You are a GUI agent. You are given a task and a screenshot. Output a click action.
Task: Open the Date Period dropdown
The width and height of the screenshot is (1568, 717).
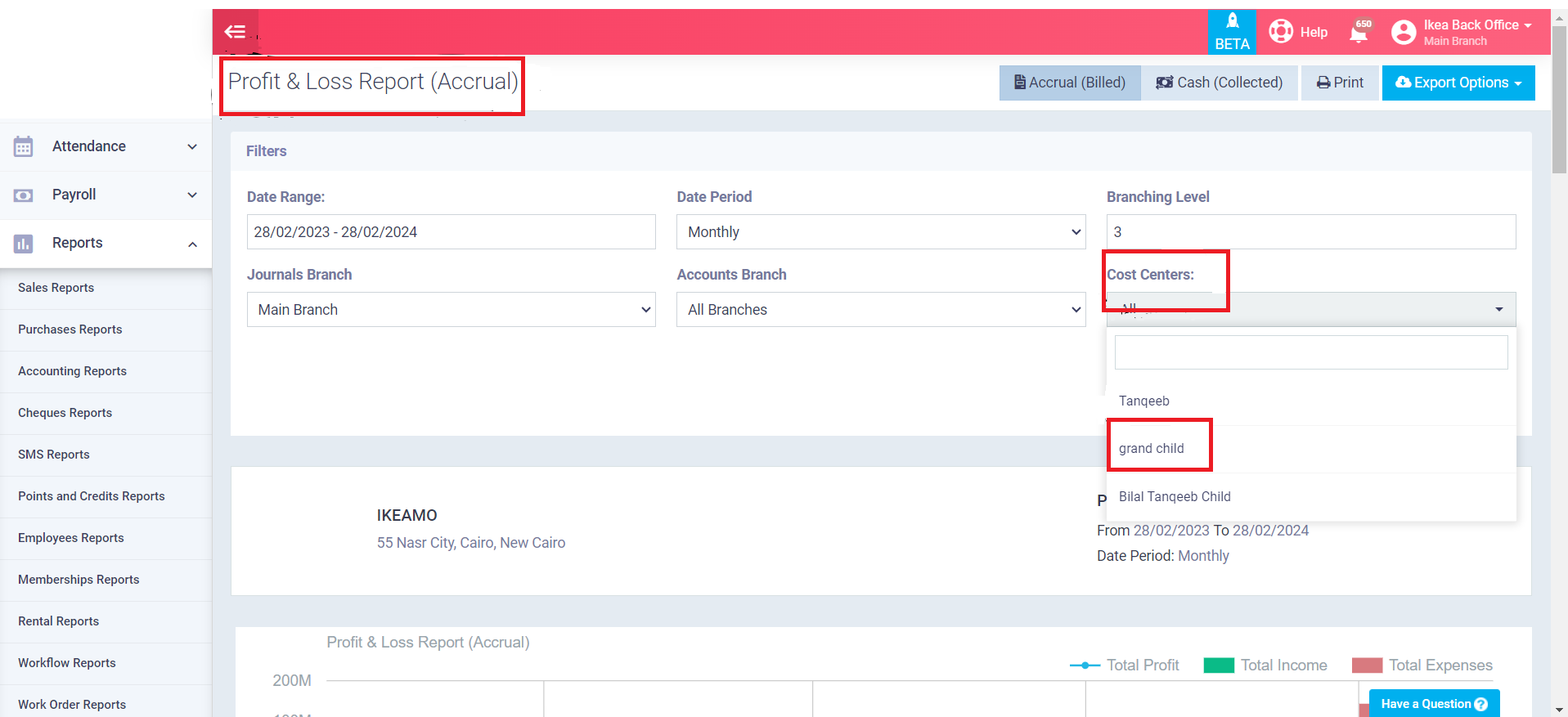point(880,232)
